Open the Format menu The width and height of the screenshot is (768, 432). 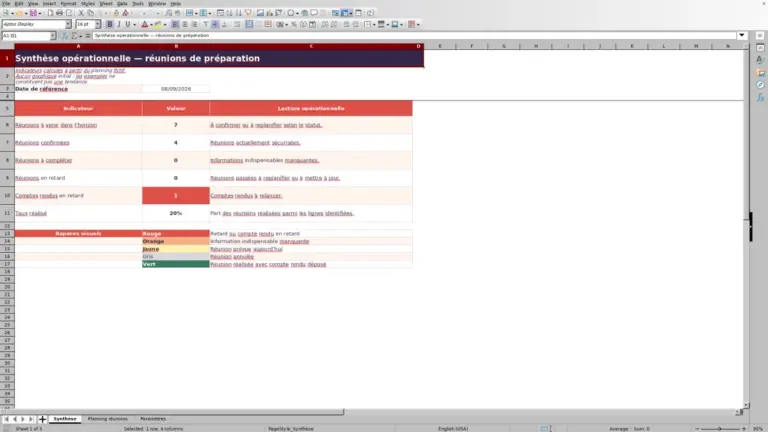pyautogui.click(x=68, y=3)
